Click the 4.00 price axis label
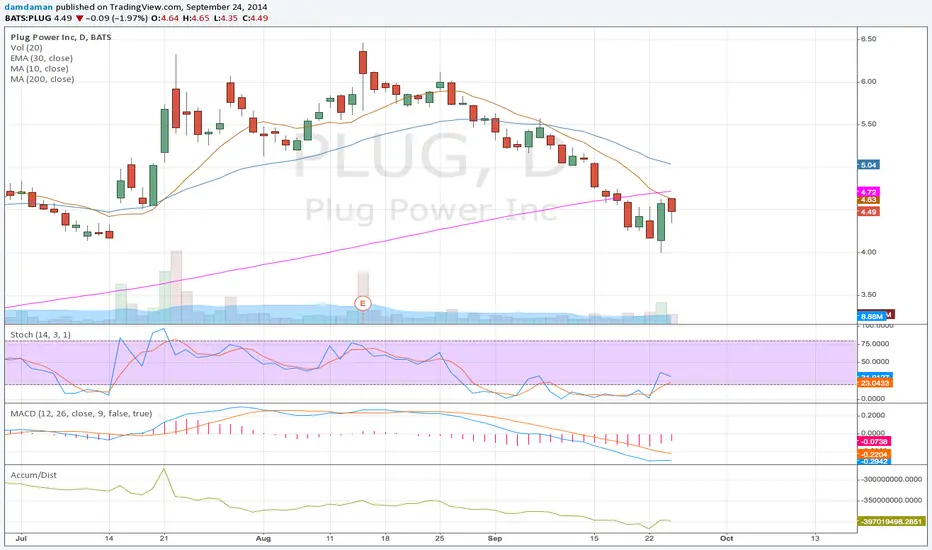The image size is (932, 550). tap(868, 252)
